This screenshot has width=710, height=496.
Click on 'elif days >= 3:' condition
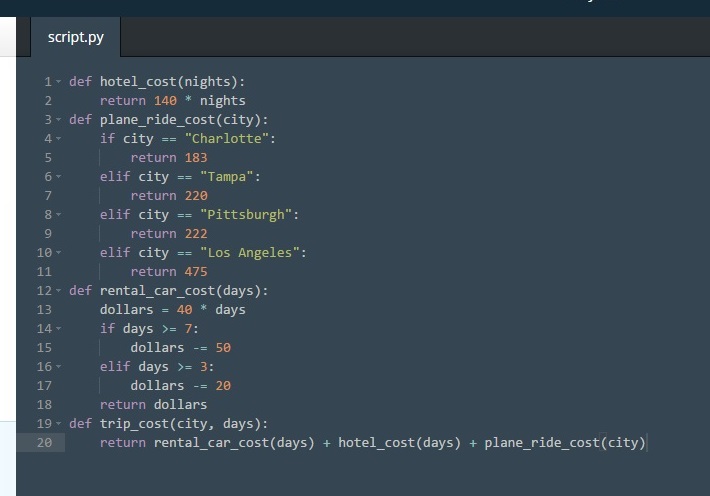click(x=157, y=367)
